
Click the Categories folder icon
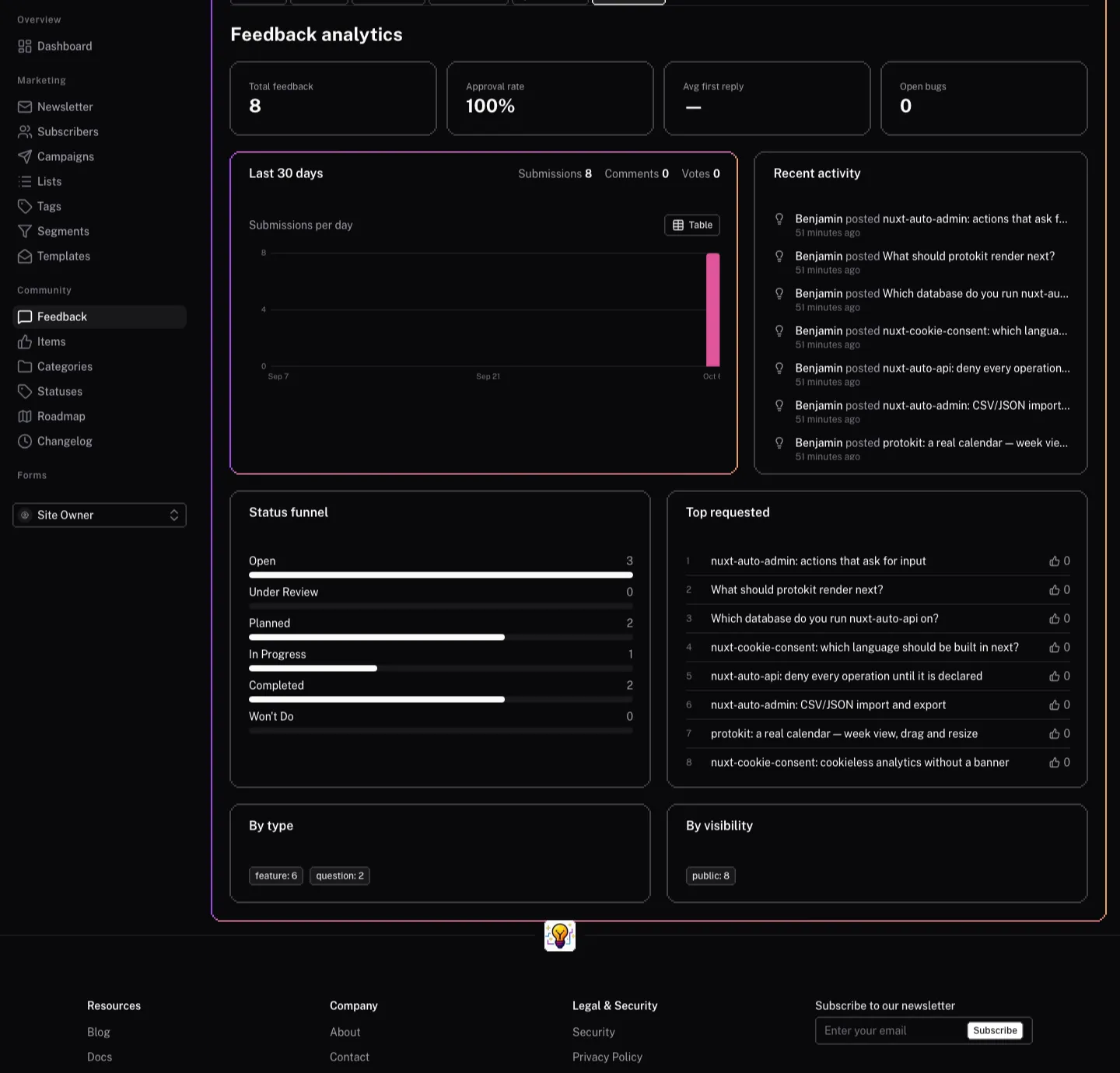point(25,367)
